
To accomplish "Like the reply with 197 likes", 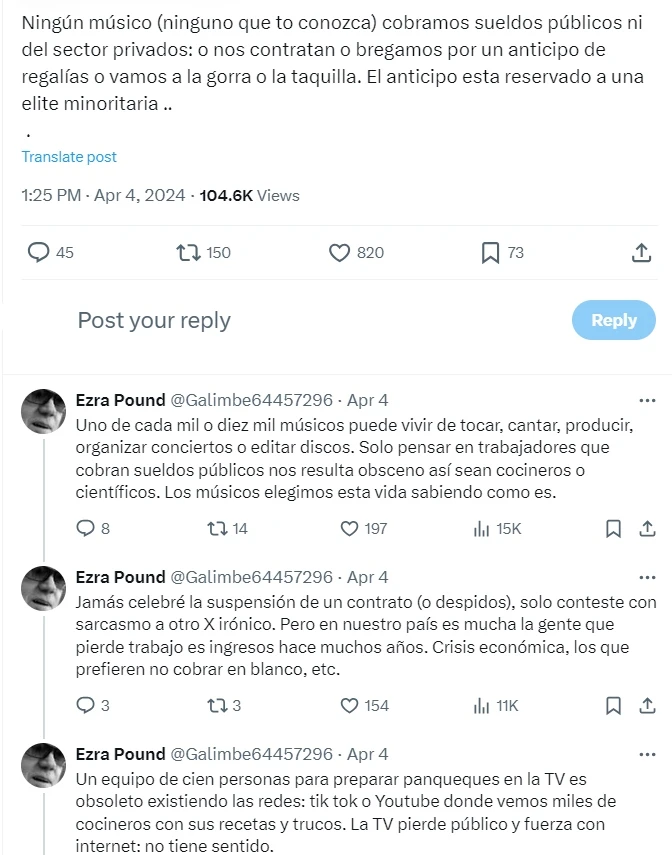I will coord(350,528).
